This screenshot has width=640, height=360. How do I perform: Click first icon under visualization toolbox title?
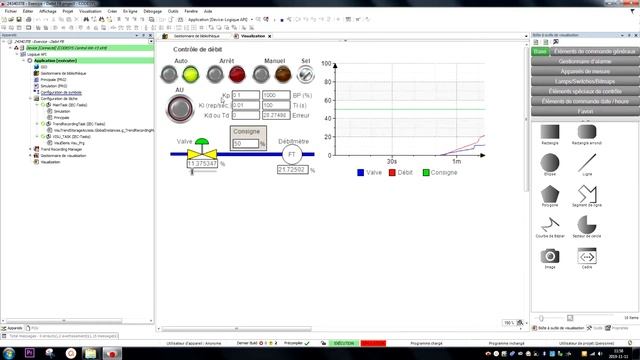pyautogui.click(x=536, y=42)
